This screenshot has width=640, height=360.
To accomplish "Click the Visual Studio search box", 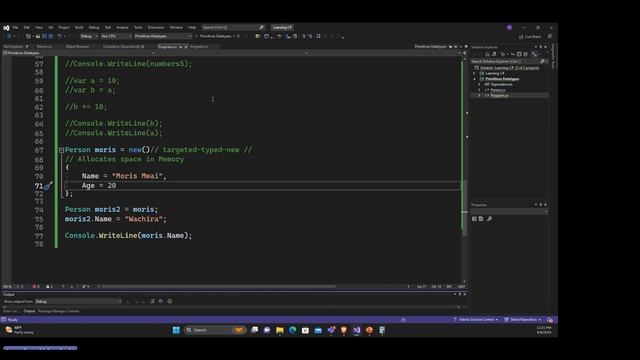I will [x=233, y=27].
